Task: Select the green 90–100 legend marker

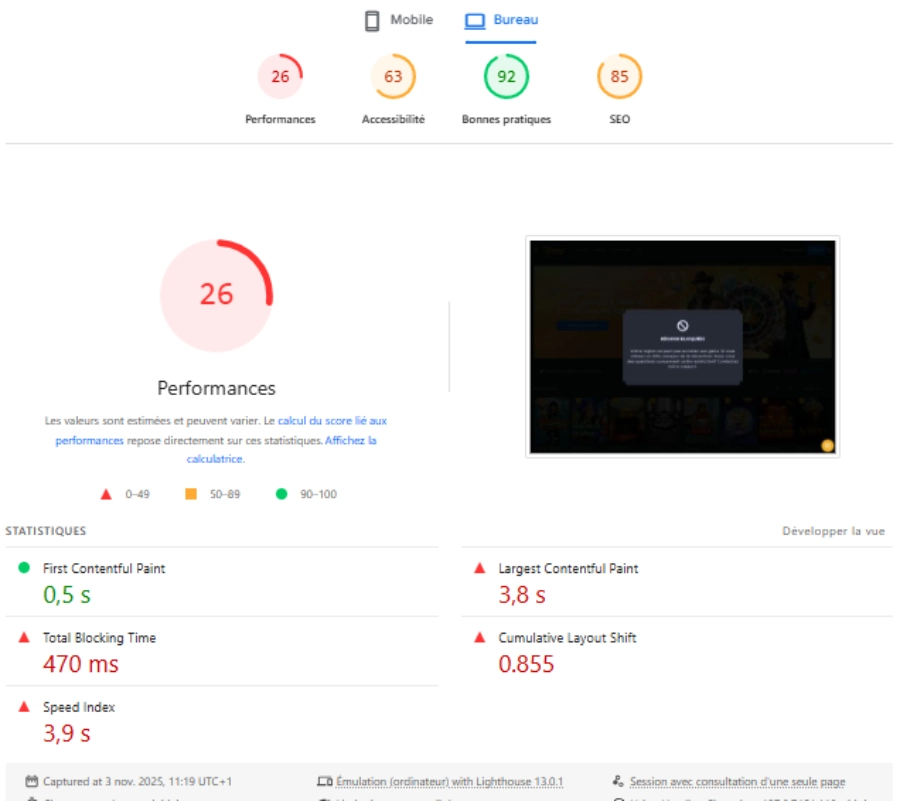Action: click(280, 492)
